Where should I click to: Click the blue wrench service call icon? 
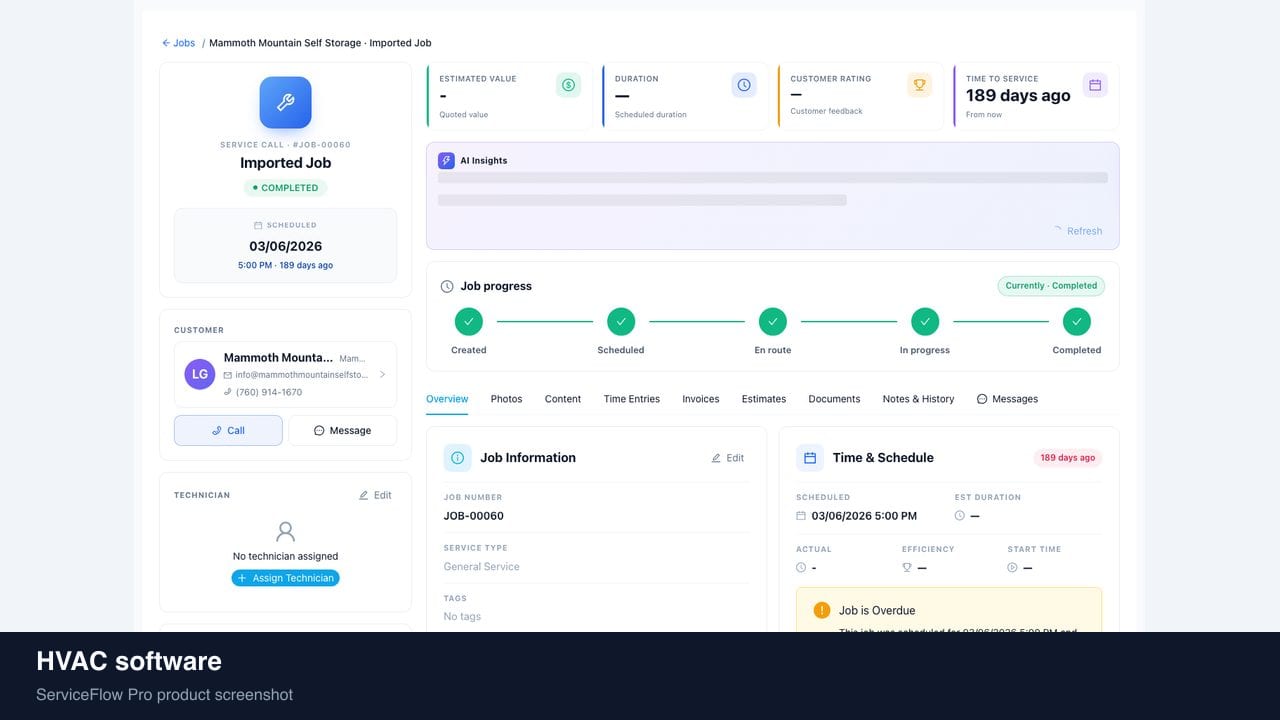(x=285, y=102)
